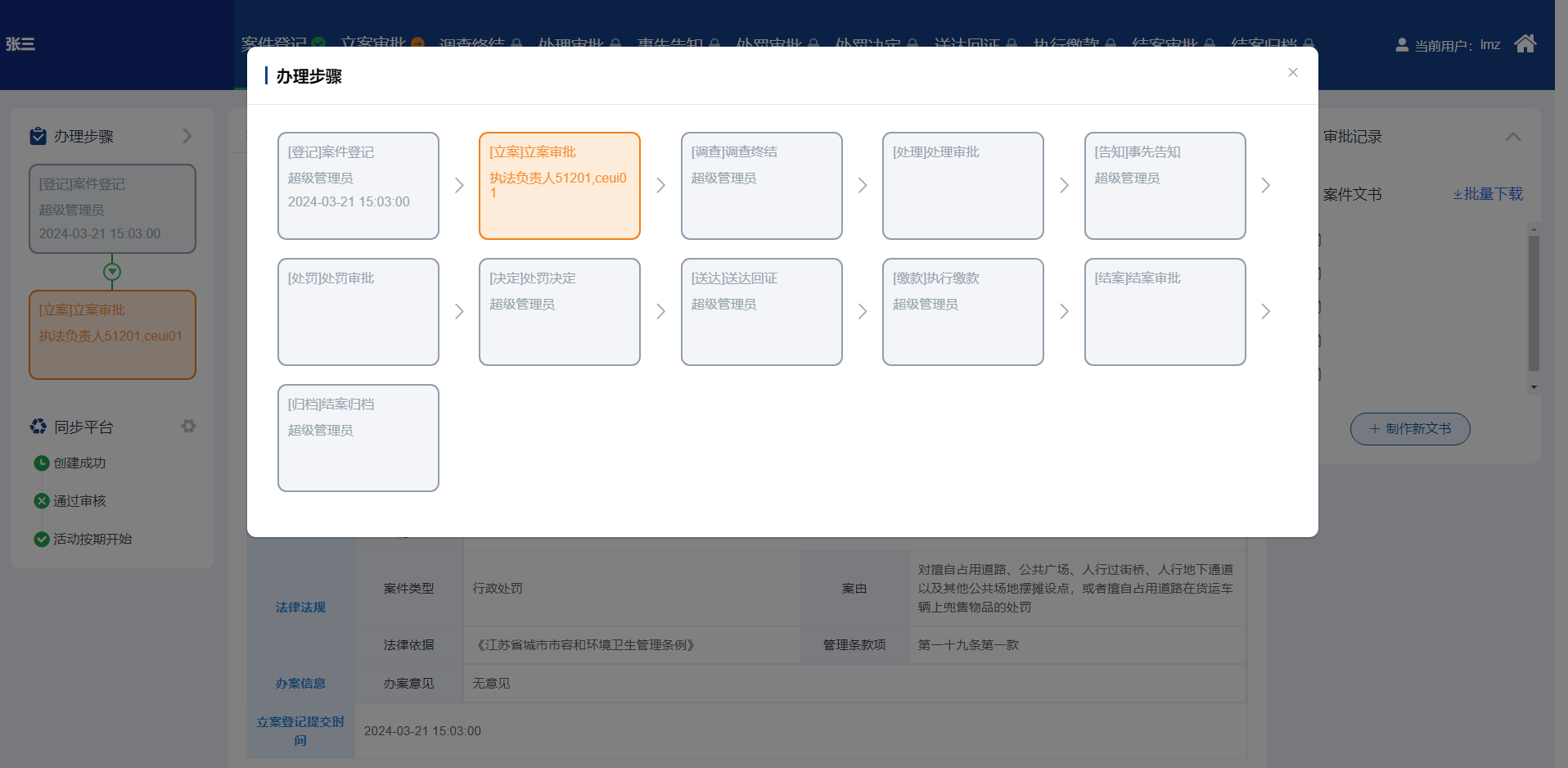The height and width of the screenshot is (768, 1568).
Task: Select the [处罚]处罚审批 step card
Action: tap(358, 312)
